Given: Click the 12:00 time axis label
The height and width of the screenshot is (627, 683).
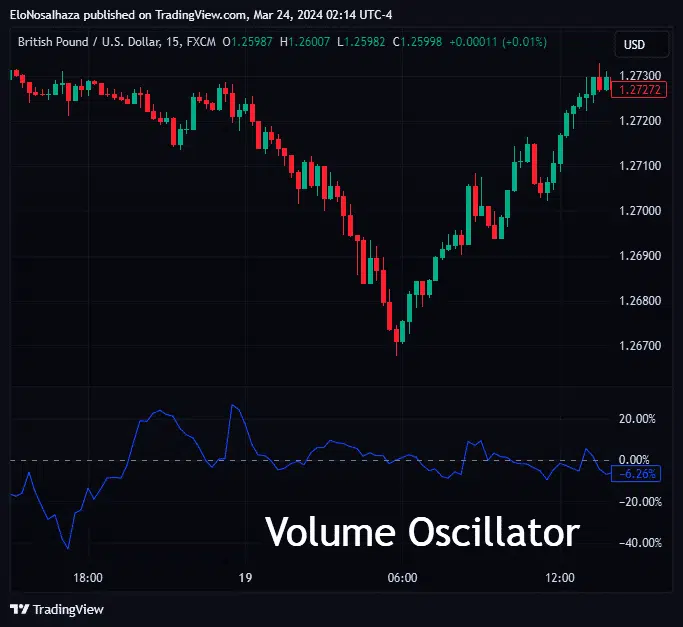Looking at the screenshot, I should (560, 578).
